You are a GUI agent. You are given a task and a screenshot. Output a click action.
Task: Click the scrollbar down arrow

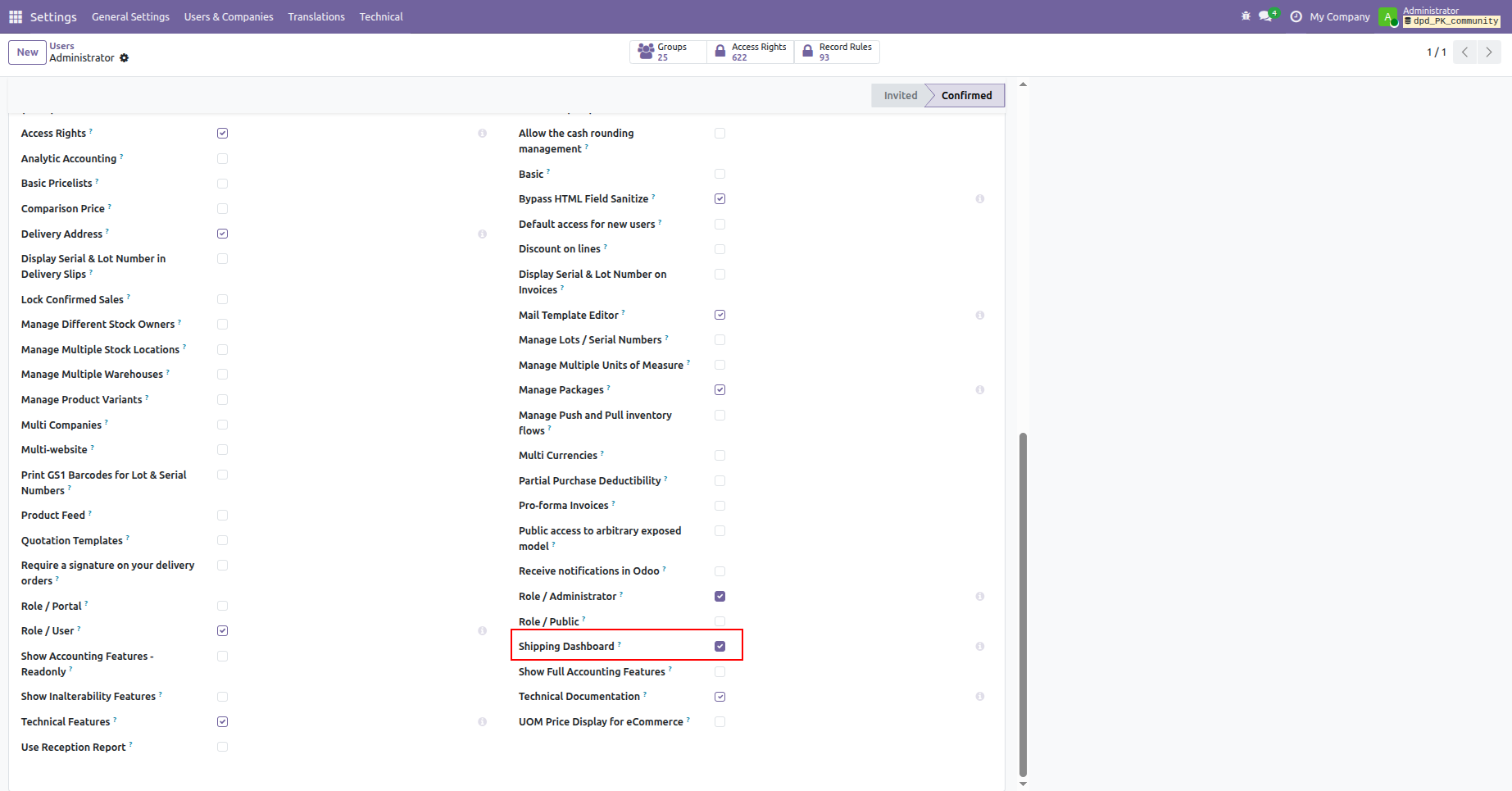[x=1023, y=784]
